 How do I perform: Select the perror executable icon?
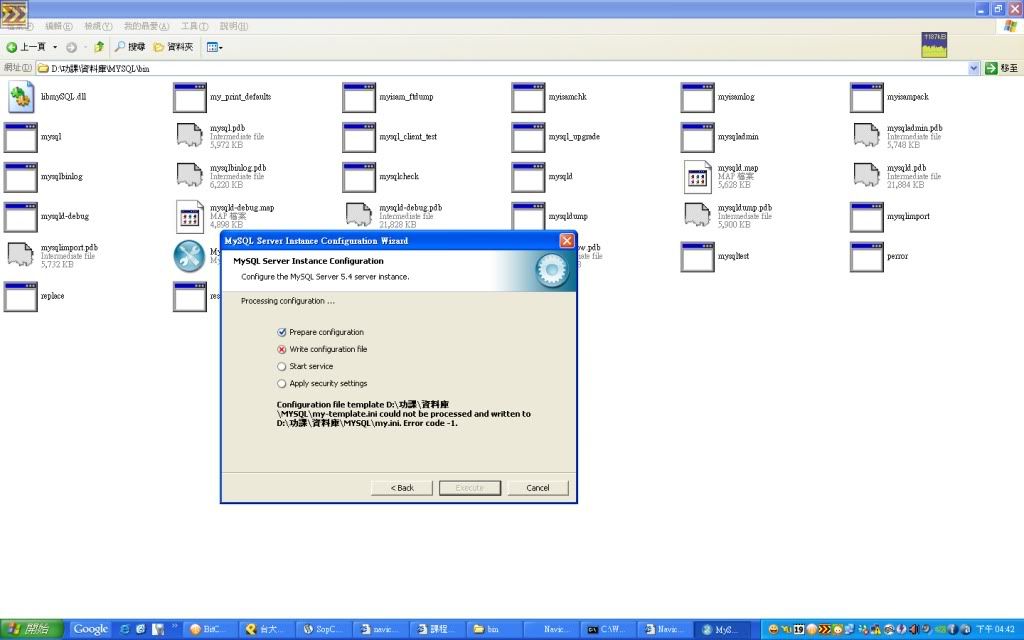click(x=866, y=256)
